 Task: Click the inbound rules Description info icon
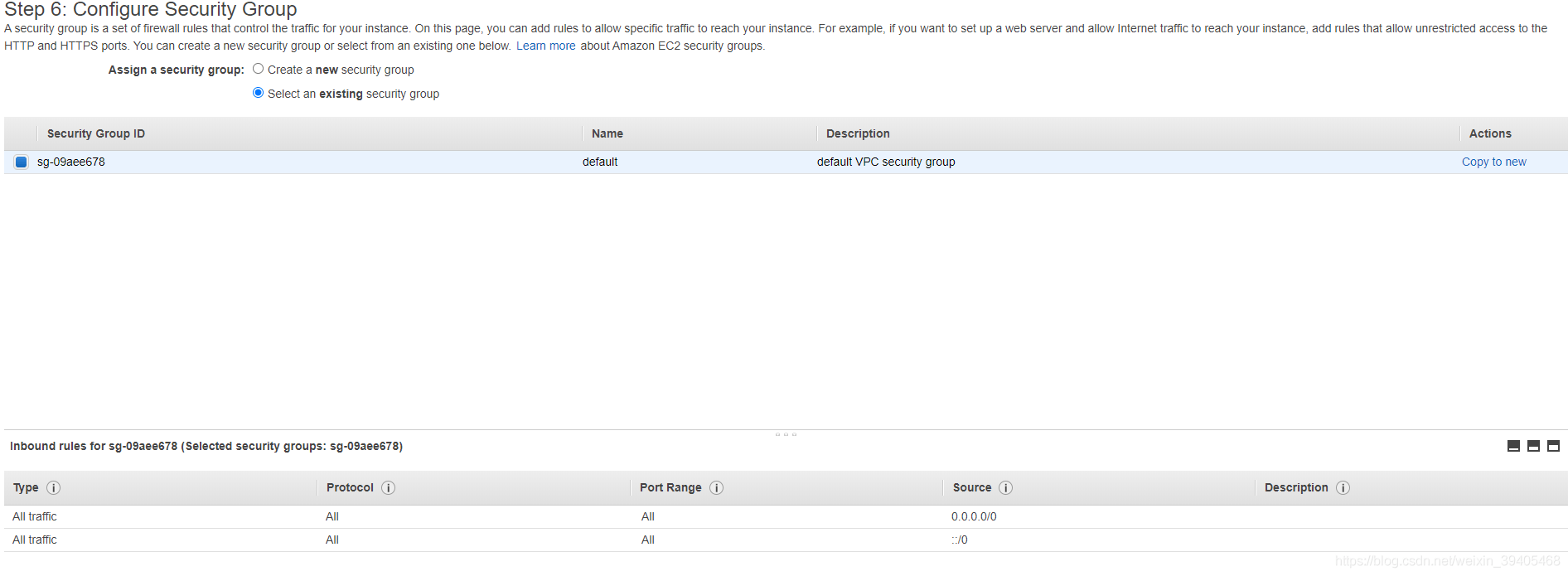pyautogui.click(x=1343, y=488)
